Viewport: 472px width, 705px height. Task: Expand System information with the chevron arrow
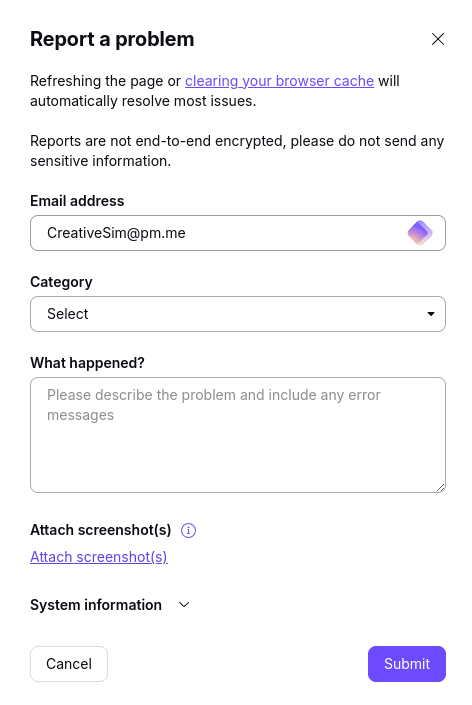pyautogui.click(x=184, y=605)
